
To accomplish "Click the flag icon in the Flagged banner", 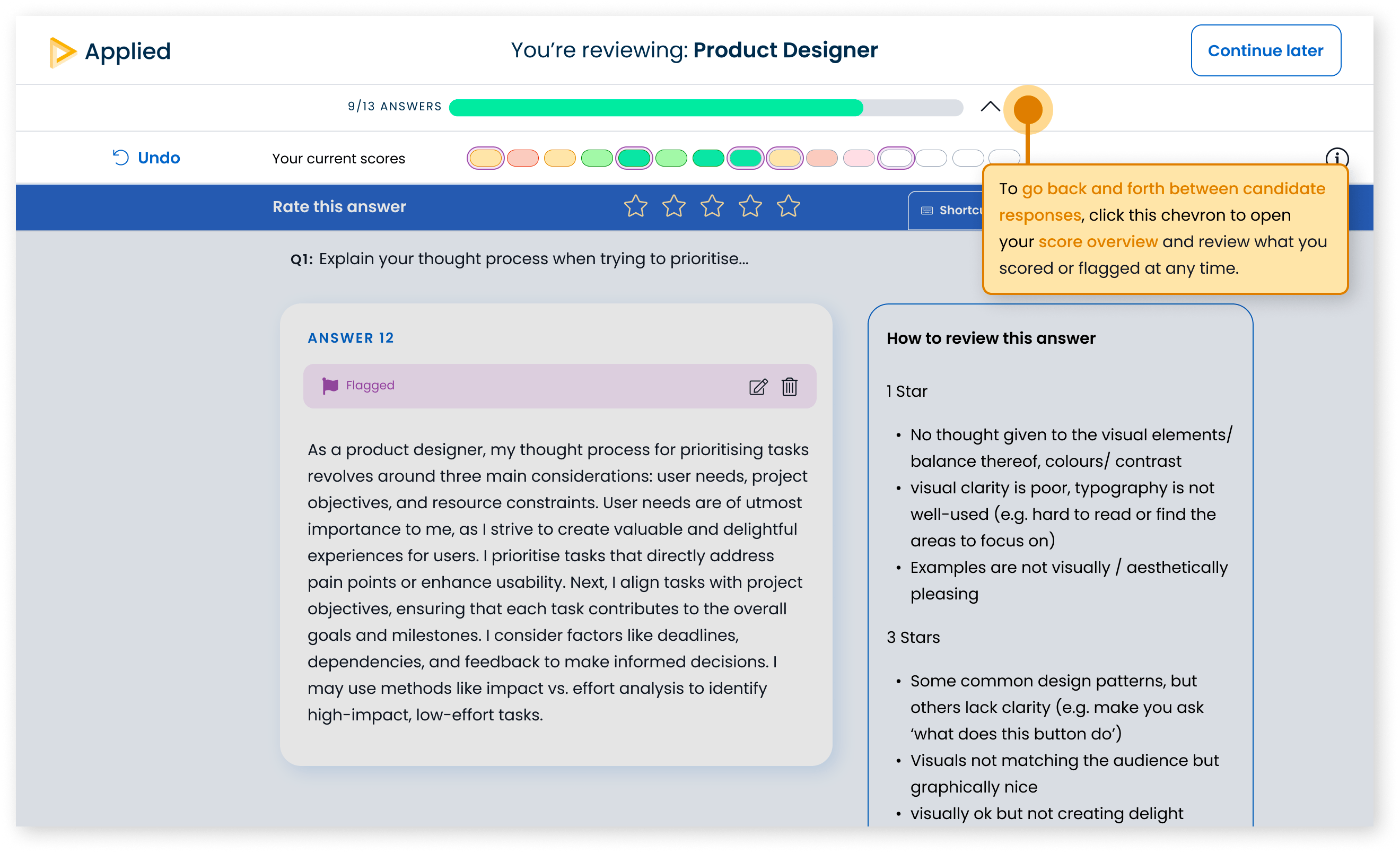I will 331,385.
